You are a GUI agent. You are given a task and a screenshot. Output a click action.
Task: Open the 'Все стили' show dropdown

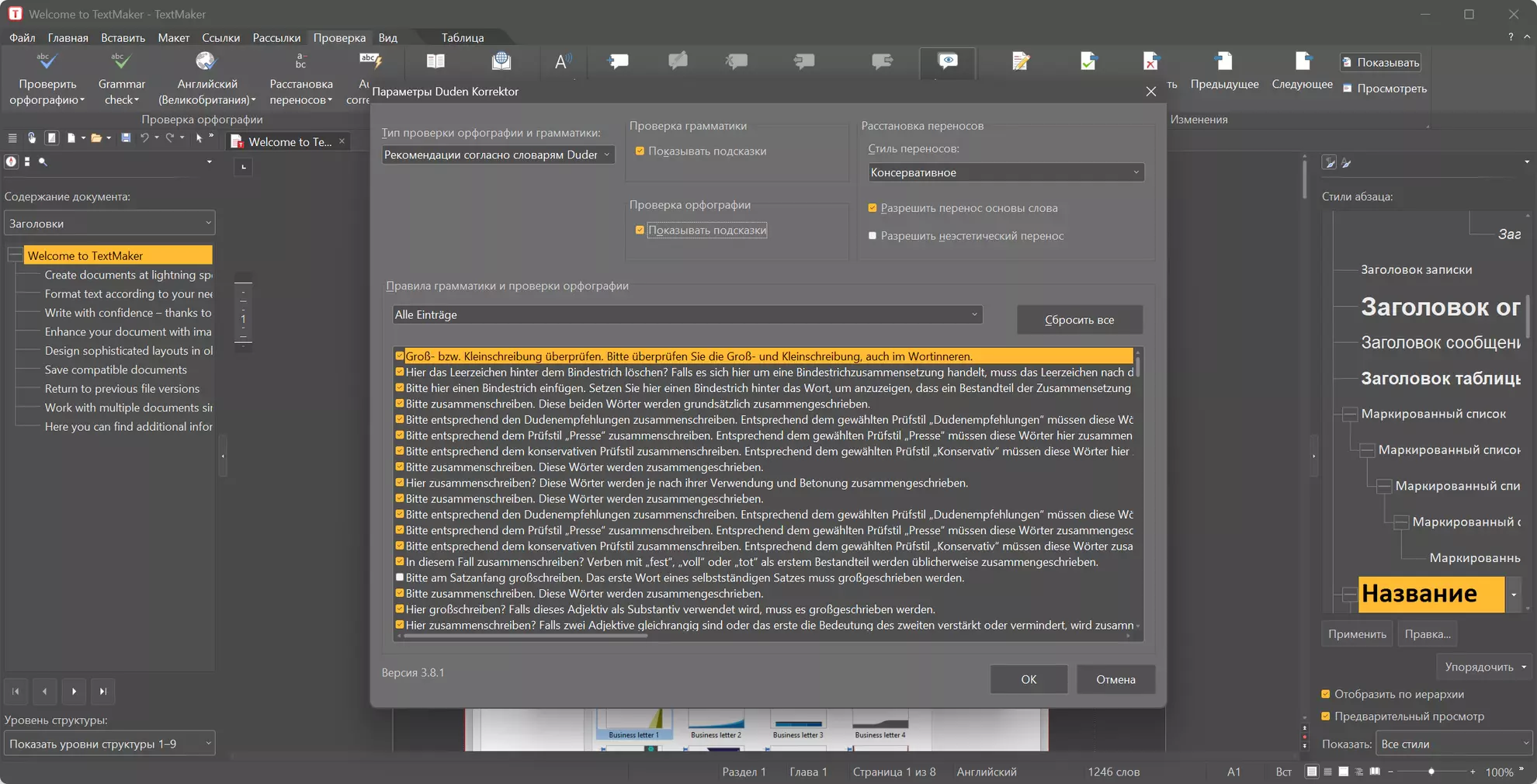(x=1453, y=744)
